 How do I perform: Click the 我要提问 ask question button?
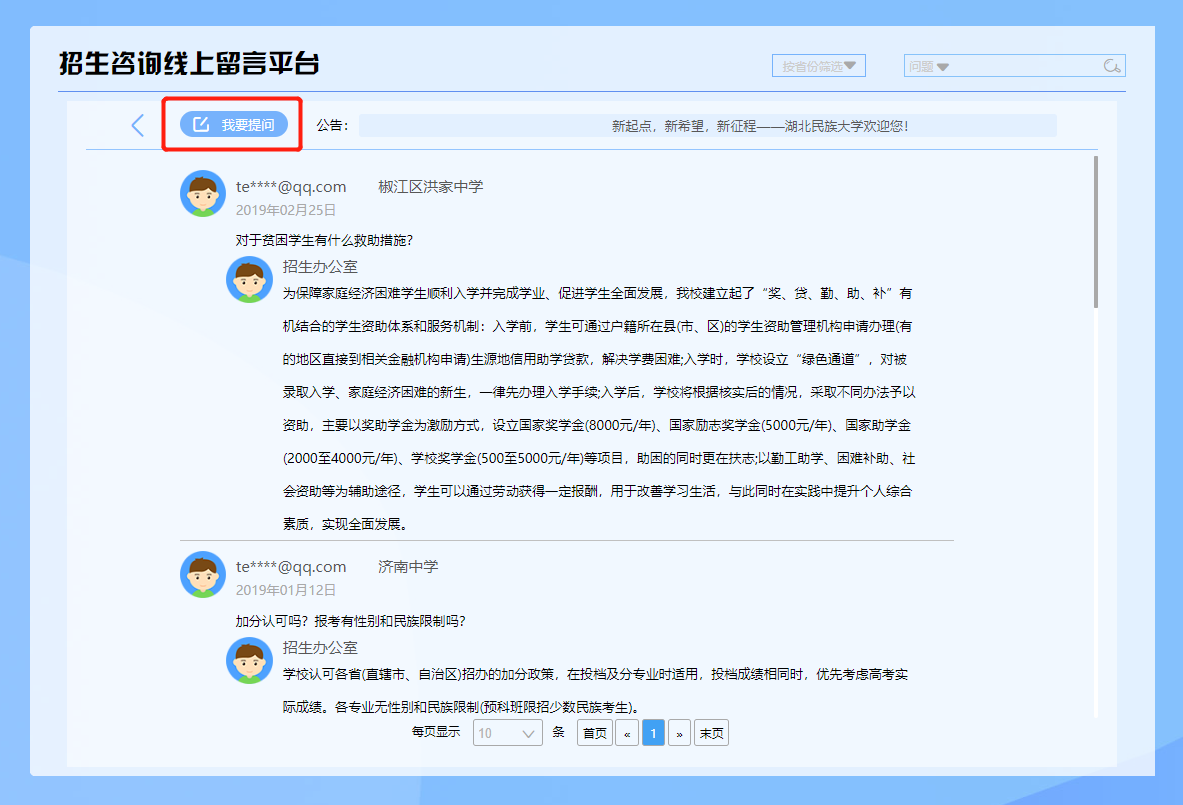234,125
